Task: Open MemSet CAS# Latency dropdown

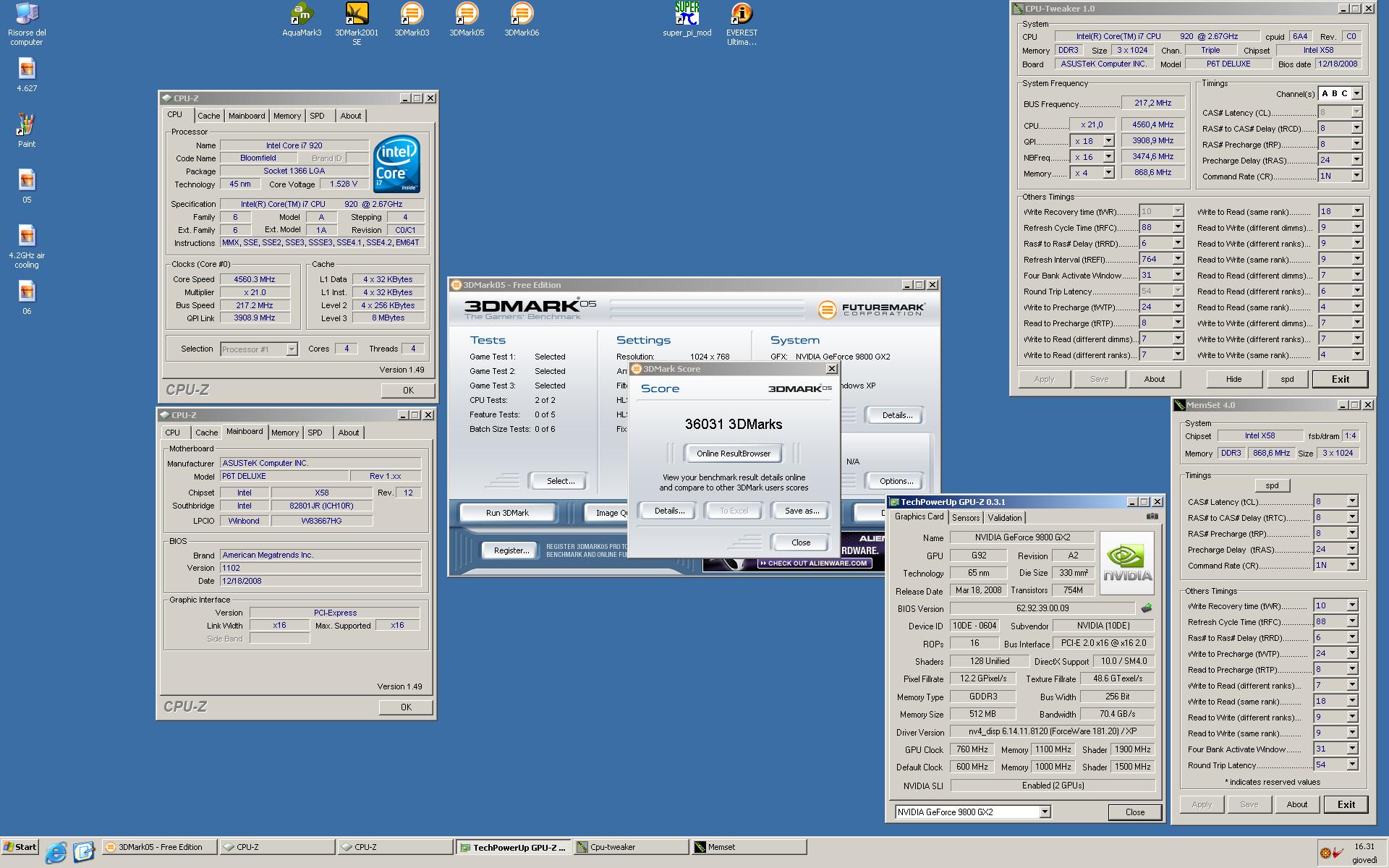Action: click(1352, 501)
